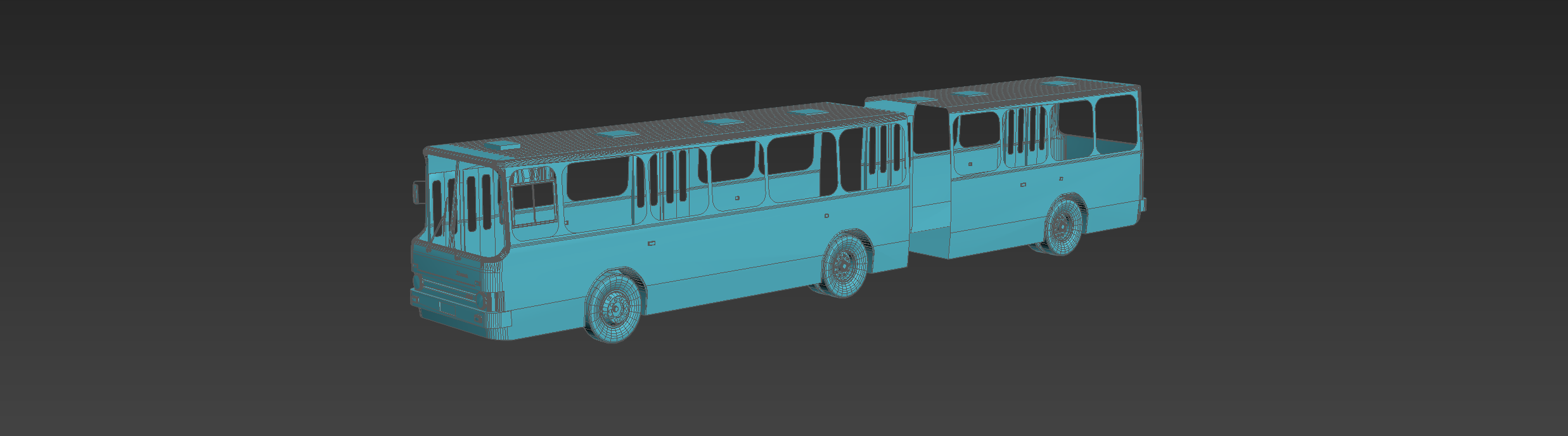Select the folding door on trailer section
The image size is (1568, 436).
(x=1027, y=138)
